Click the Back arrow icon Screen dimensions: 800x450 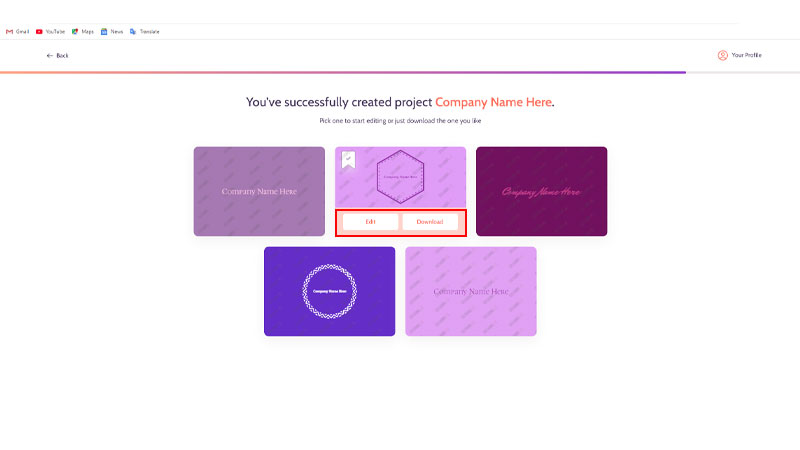(49, 56)
